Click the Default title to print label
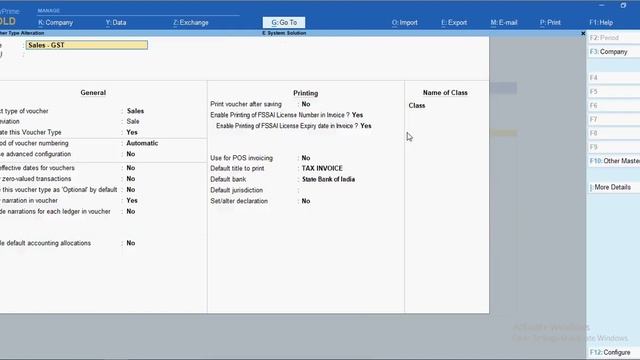Viewport: 640px width, 360px height. 237,169
